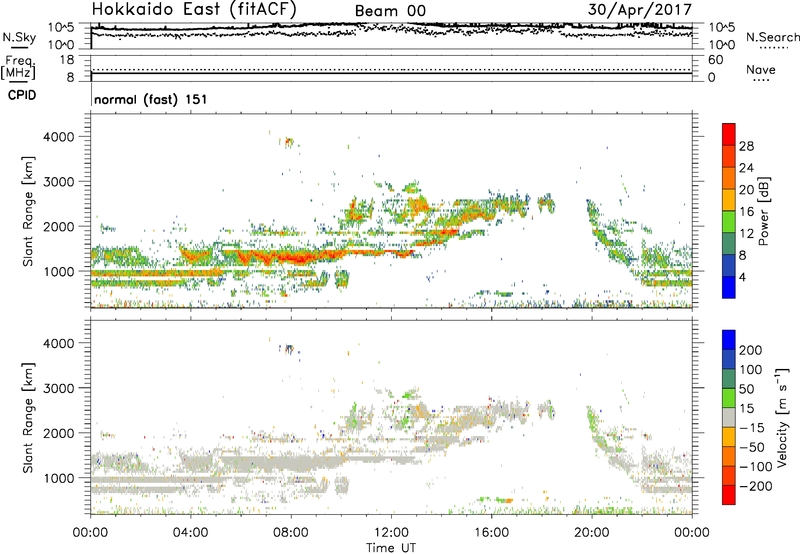Click the isolated echo near 4000 km in power panel

tap(289, 141)
